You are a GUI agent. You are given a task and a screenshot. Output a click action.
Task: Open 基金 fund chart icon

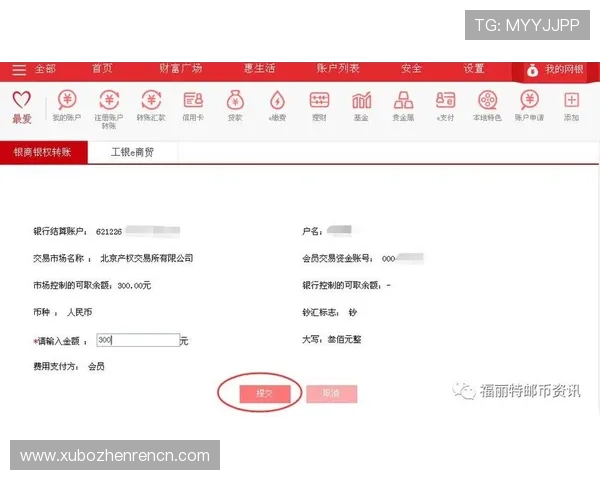pos(361,100)
